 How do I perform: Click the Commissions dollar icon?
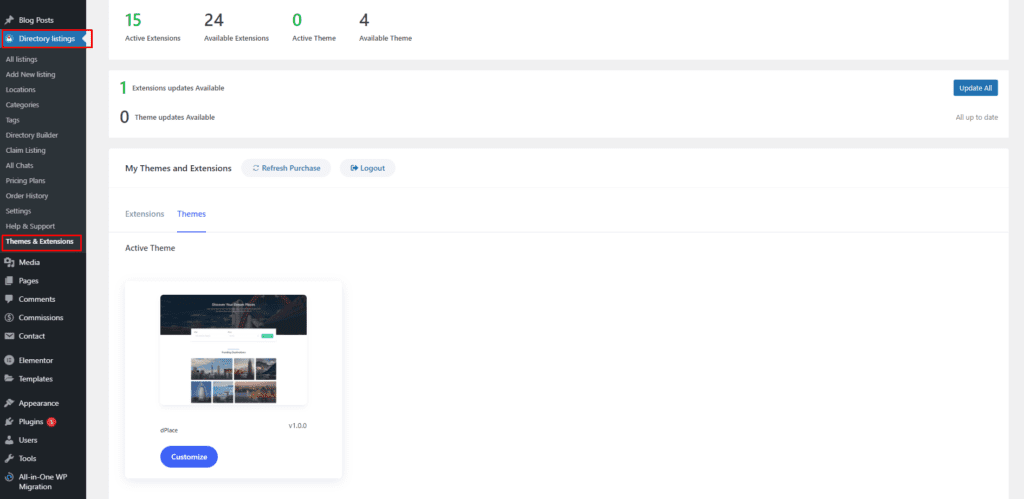point(9,318)
